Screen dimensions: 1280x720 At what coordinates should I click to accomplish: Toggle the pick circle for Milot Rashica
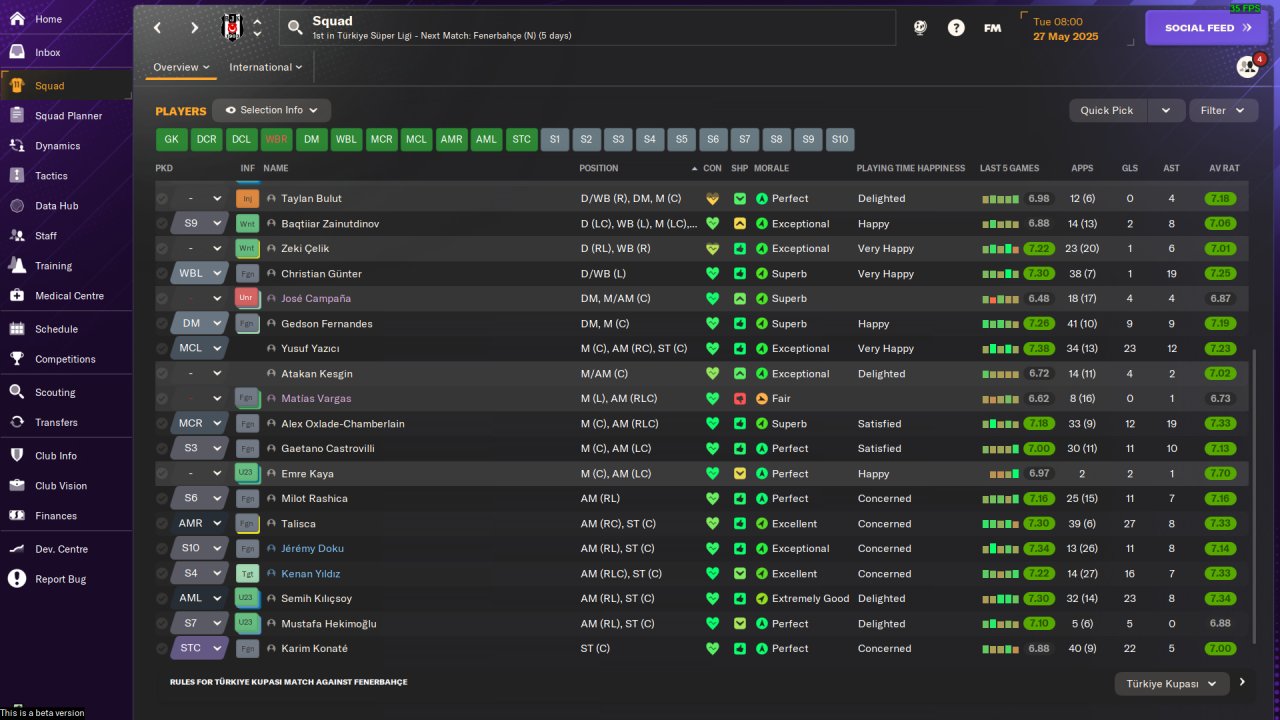click(x=162, y=498)
